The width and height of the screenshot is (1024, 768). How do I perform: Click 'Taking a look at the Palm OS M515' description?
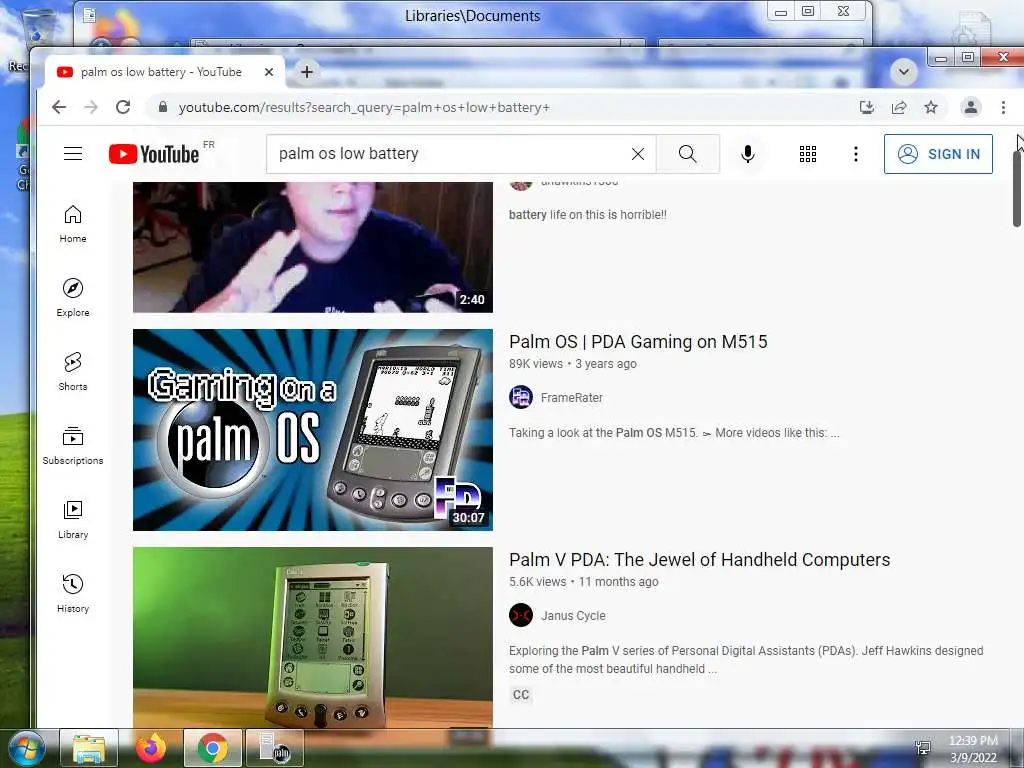coord(674,433)
